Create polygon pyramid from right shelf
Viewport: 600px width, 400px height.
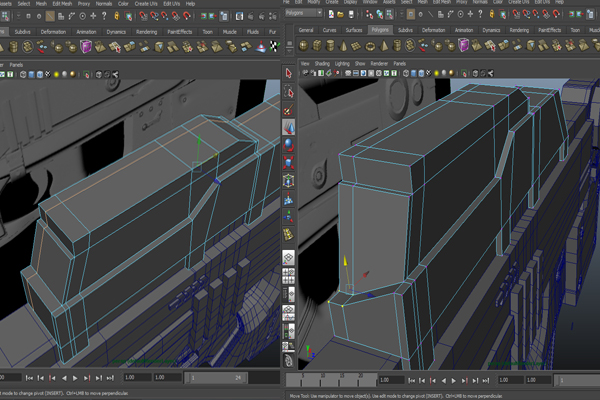pyautogui.click(x=383, y=46)
